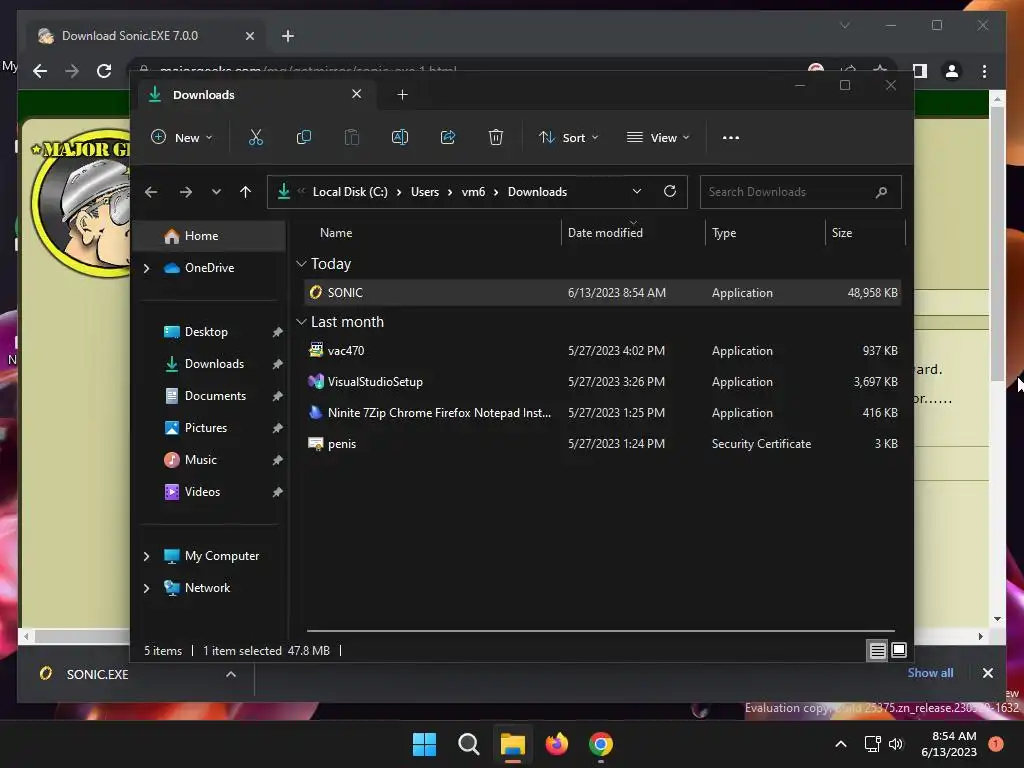Toggle Chrome side panel button
The image size is (1024, 768).
pos(920,71)
